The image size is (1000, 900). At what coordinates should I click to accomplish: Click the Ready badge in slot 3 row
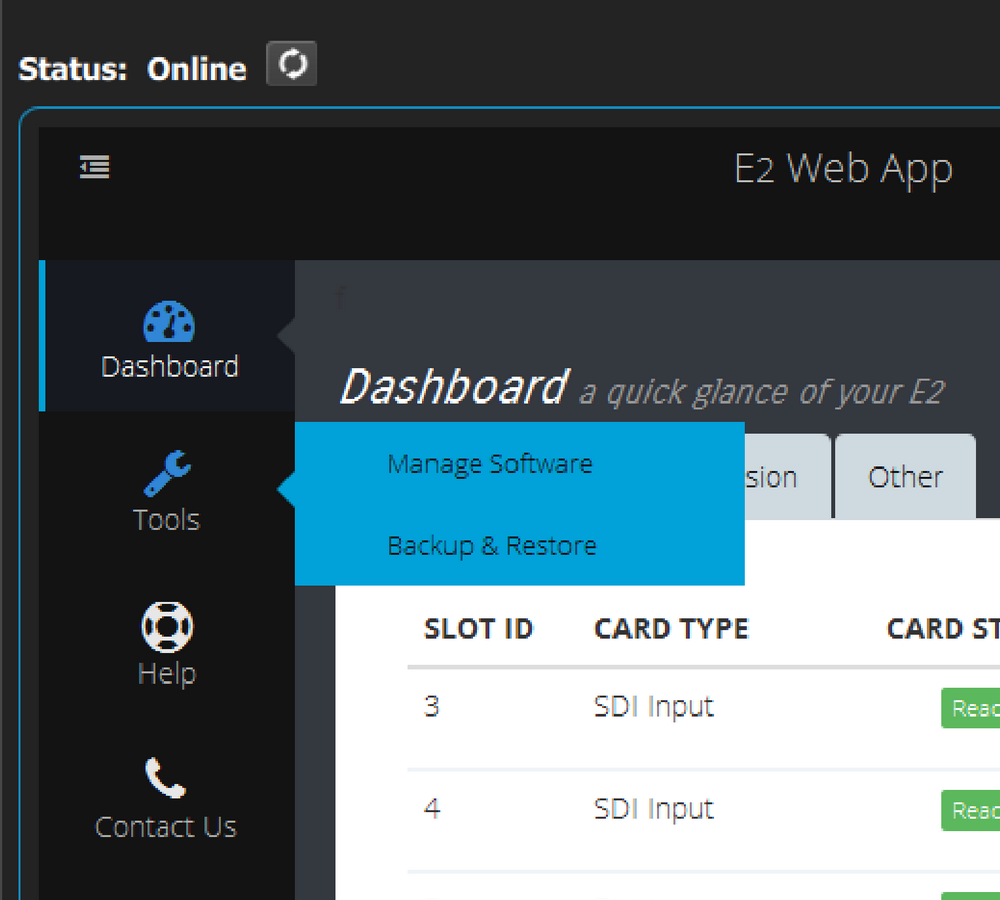point(971,708)
